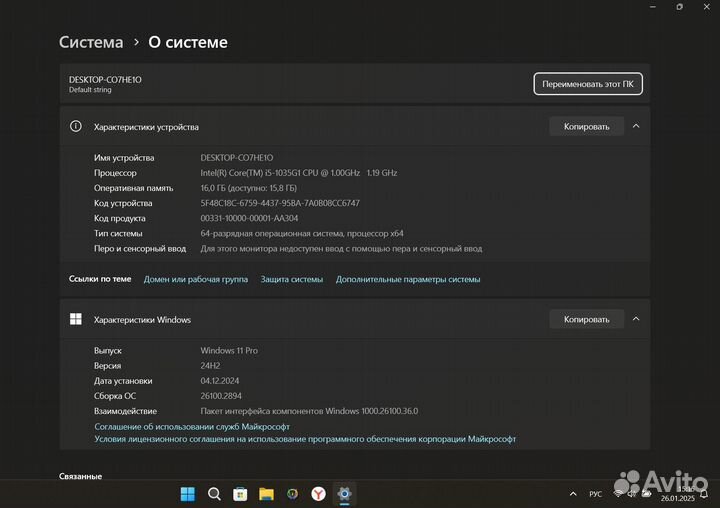Click the Windows Start button in taskbar
Viewport: 720px width, 508px height.
tap(187, 494)
